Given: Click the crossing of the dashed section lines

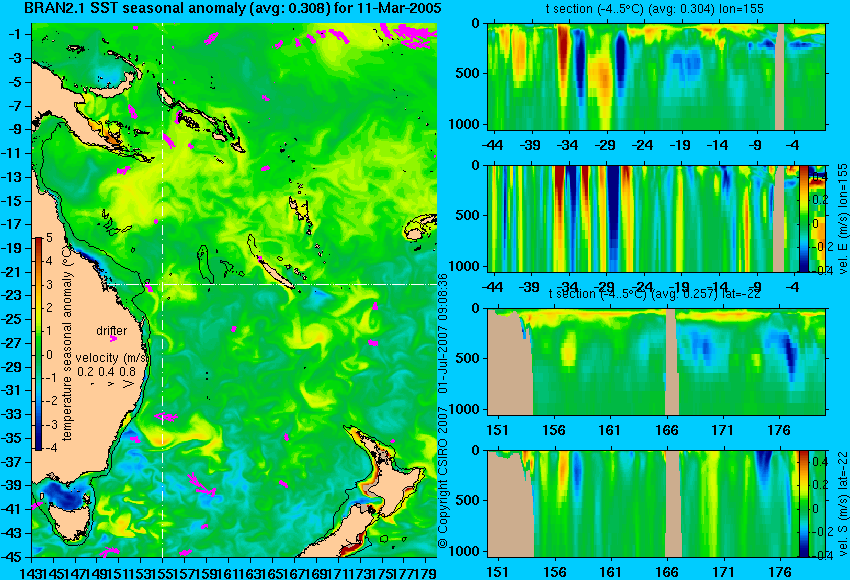Looking at the screenshot, I should 163,284.
